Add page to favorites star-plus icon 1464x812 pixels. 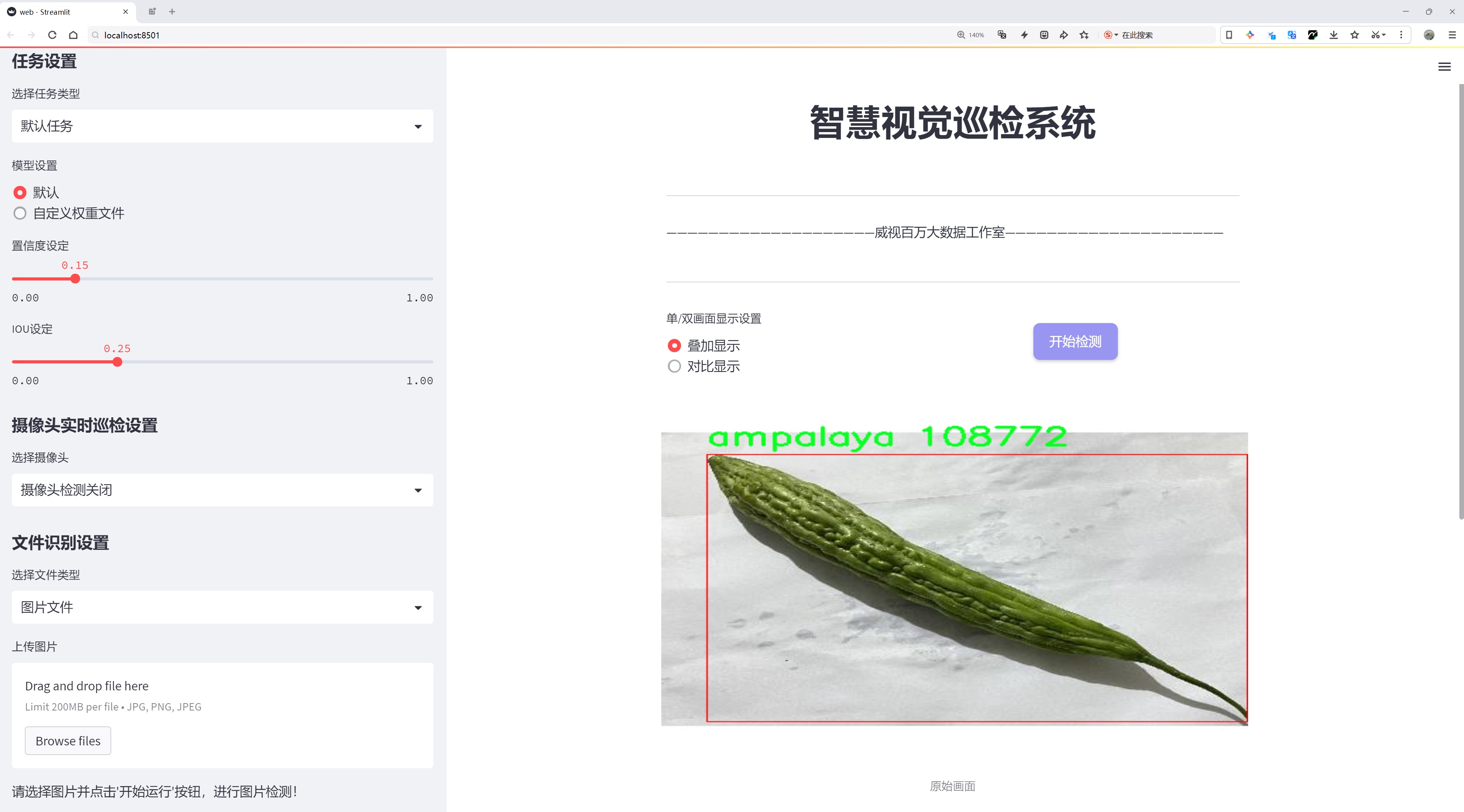[x=1084, y=35]
